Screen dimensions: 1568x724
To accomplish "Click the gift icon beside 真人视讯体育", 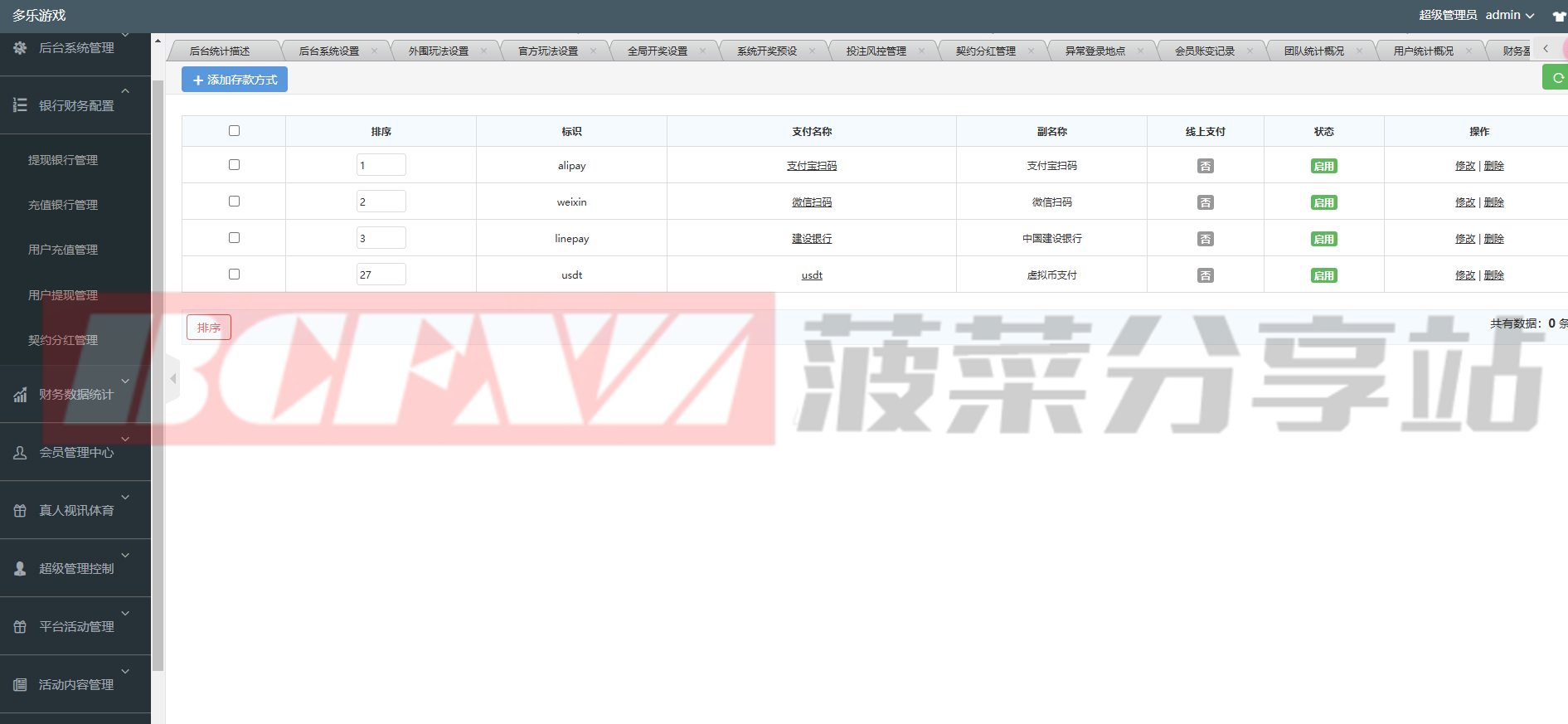I will [20, 511].
